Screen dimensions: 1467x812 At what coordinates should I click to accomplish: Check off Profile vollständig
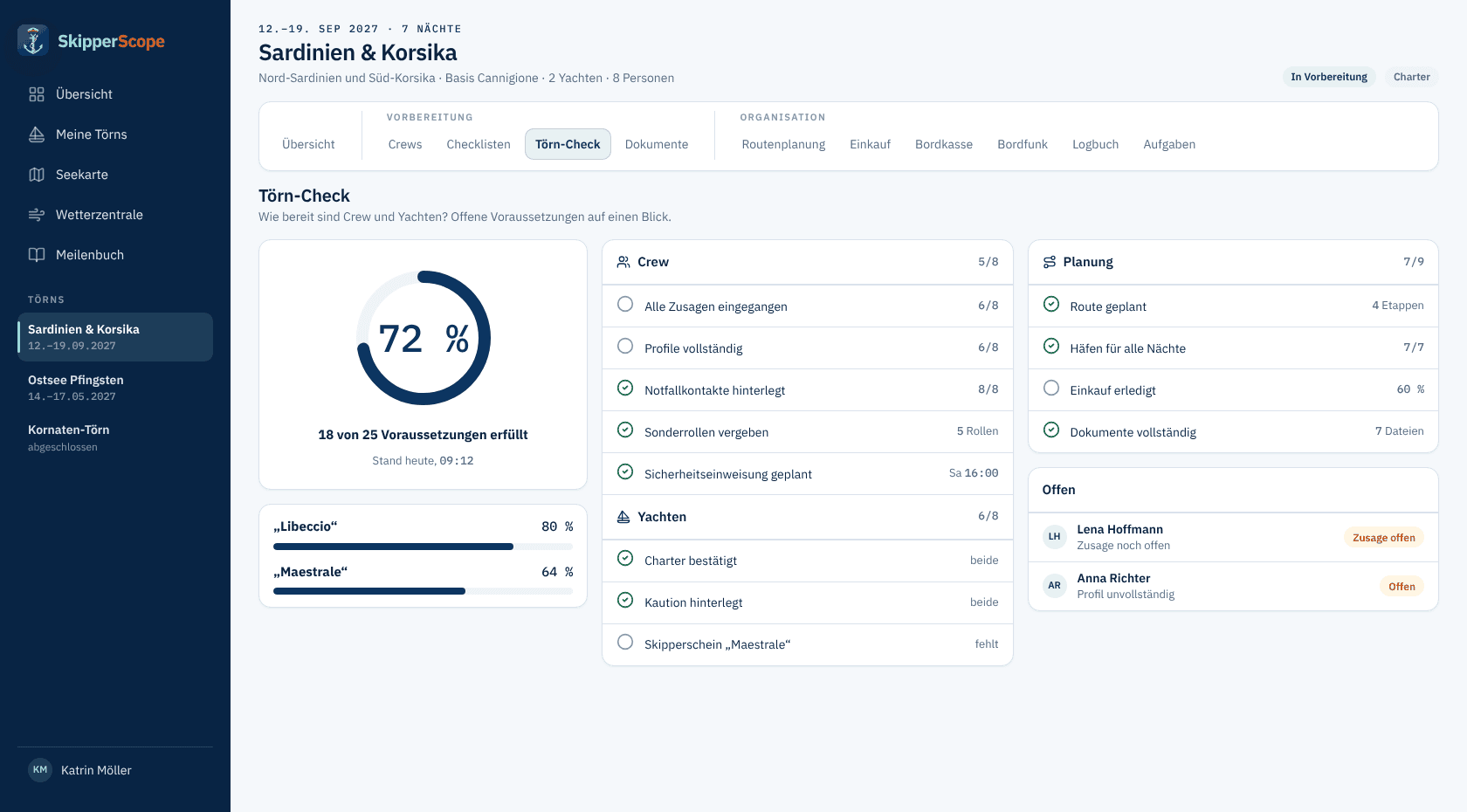pos(625,347)
